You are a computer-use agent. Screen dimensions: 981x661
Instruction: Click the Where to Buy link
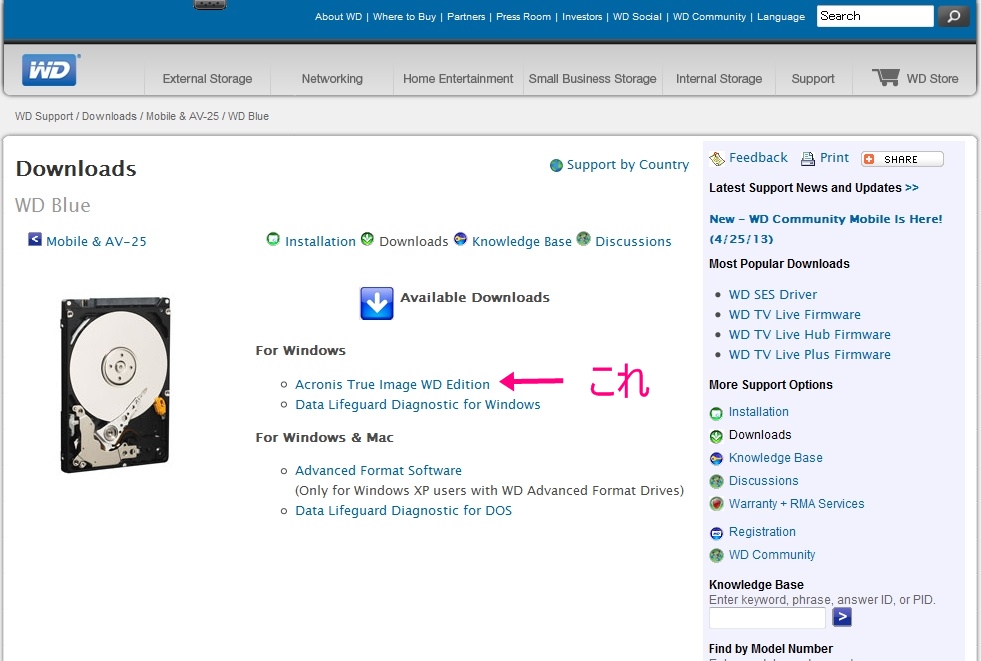[x=404, y=17]
